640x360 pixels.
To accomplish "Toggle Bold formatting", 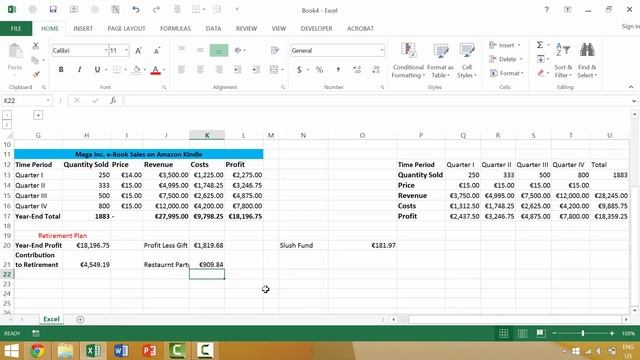I will (61, 70).
